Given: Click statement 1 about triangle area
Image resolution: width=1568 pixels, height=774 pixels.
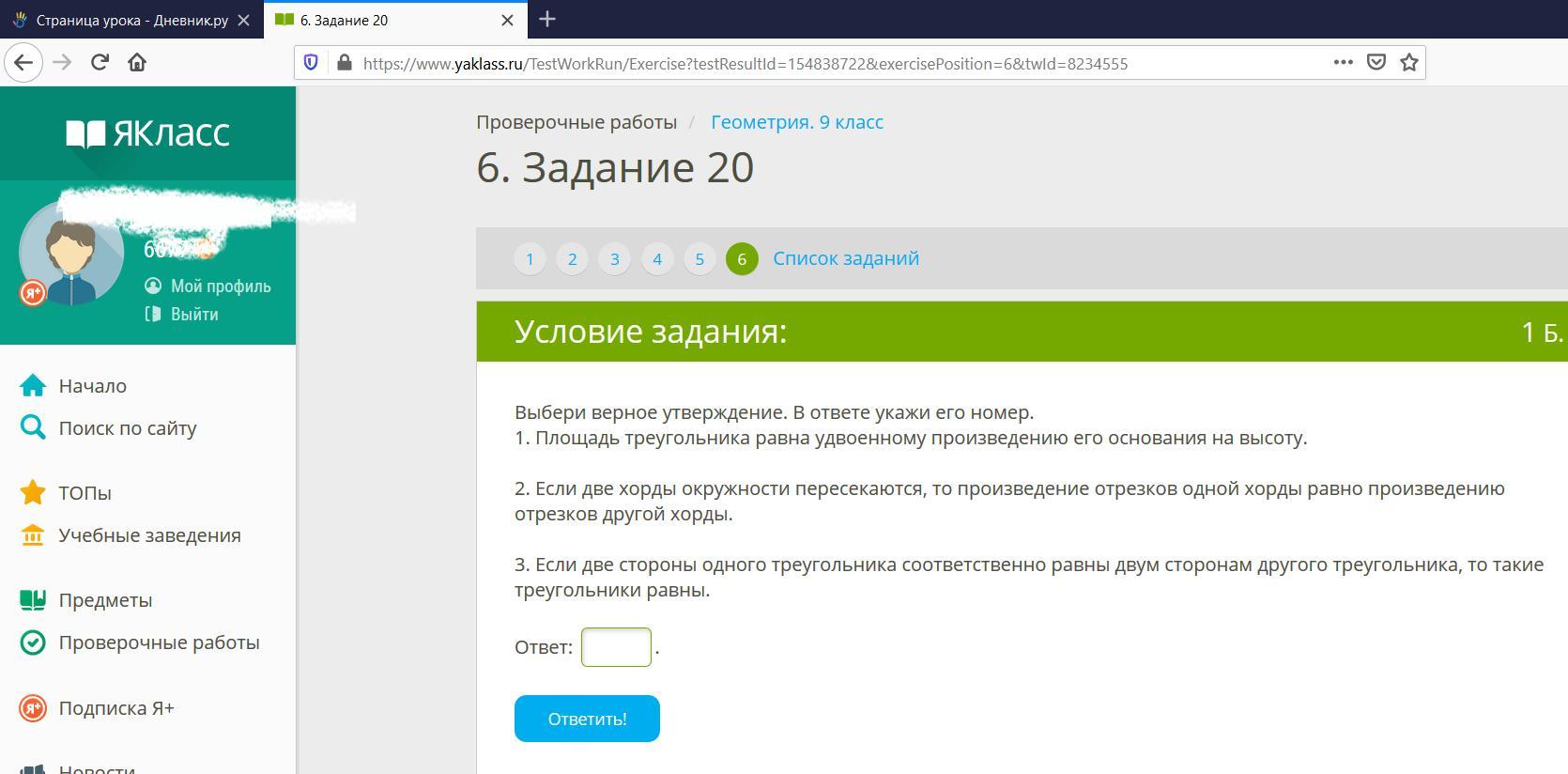Looking at the screenshot, I should point(911,438).
